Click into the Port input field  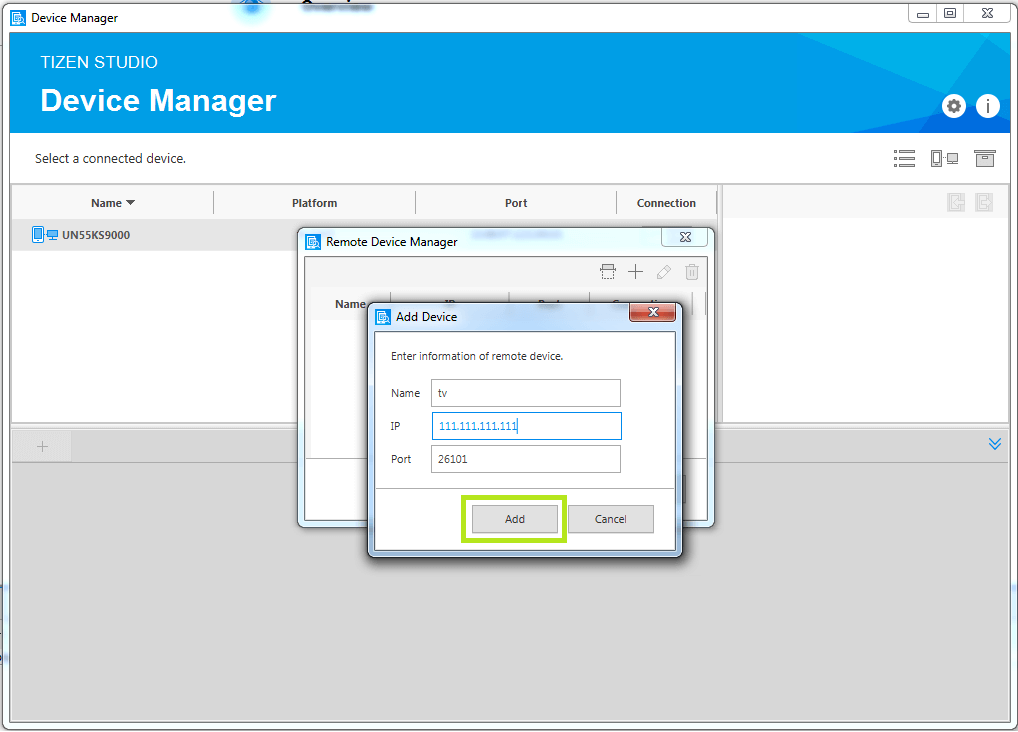click(526, 459)
